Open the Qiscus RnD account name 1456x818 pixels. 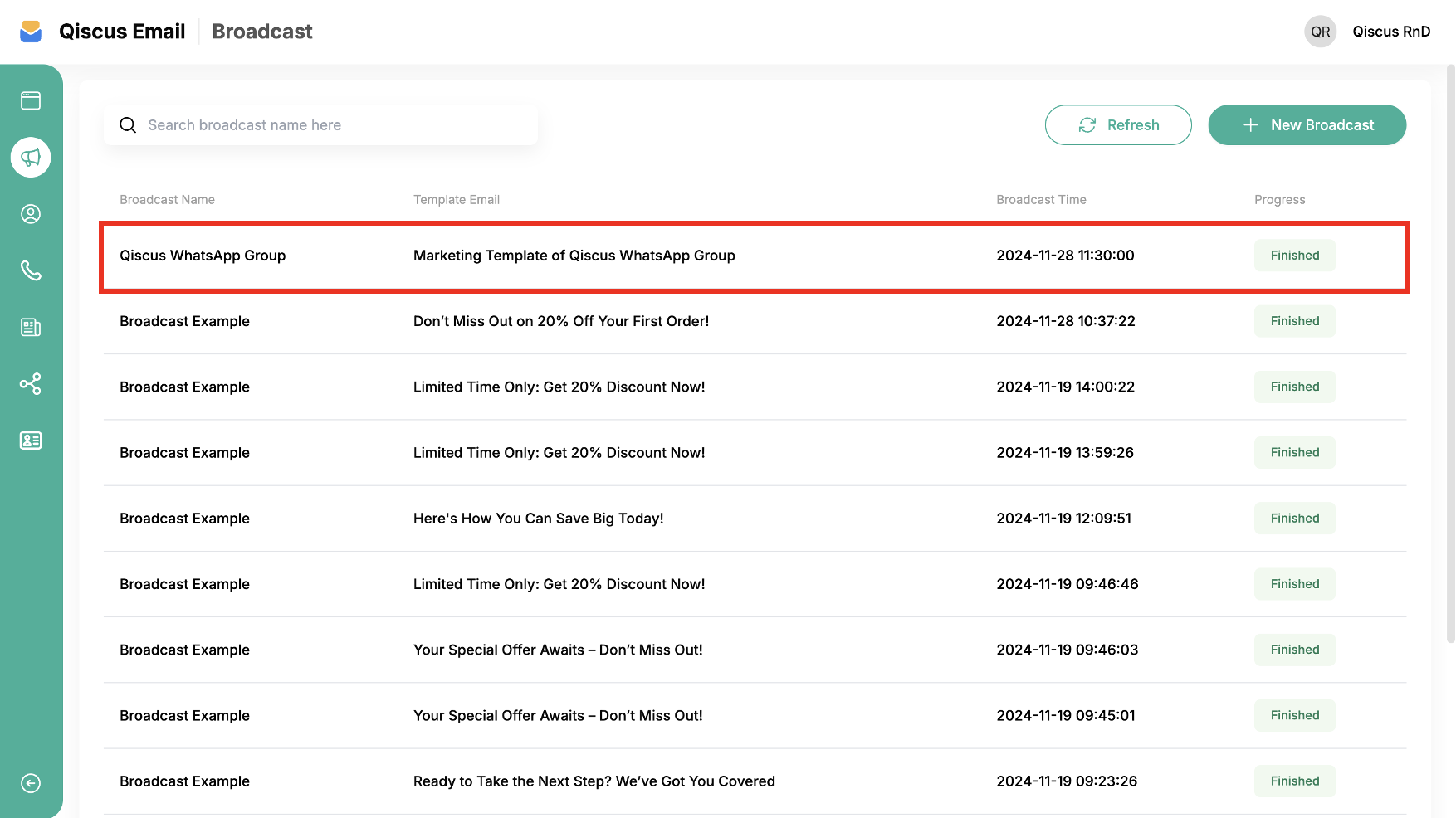[x=1391, y=32]
